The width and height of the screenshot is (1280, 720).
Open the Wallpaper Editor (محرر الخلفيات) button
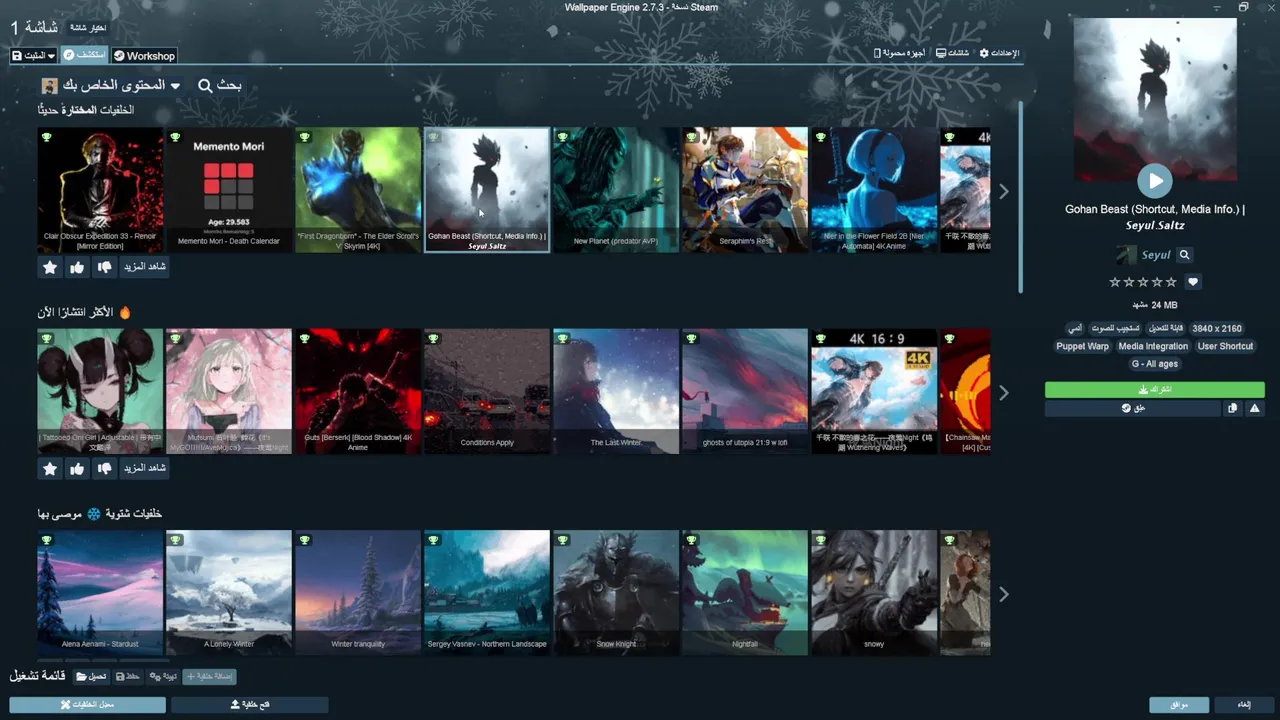[x=88, y=705]
